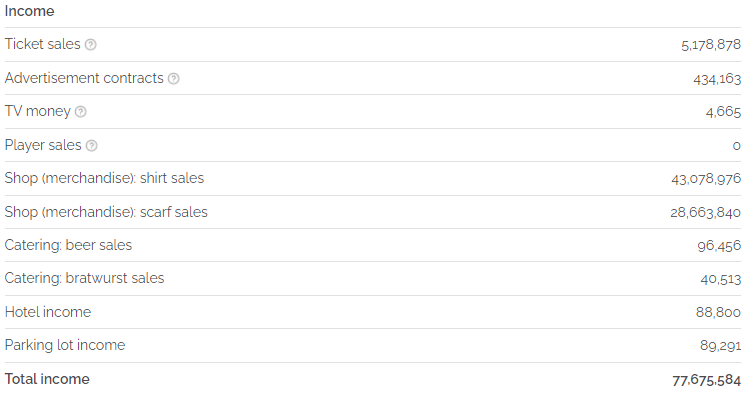Click the Income section heading

(x=30, y=11)
